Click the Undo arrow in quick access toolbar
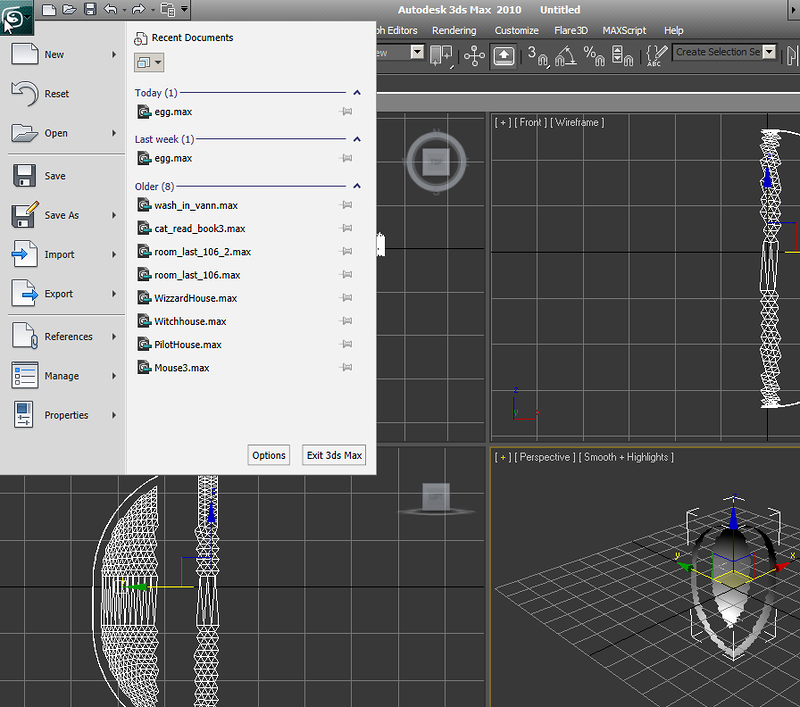The width and height of the screenshot is (800, 707). click(110, 10)
